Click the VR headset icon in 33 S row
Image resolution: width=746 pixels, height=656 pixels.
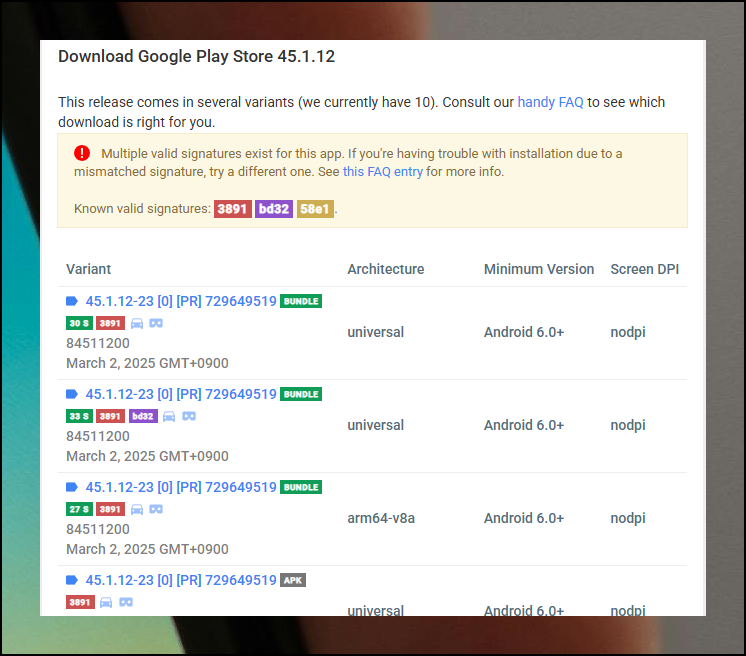[x=189, y=417]
